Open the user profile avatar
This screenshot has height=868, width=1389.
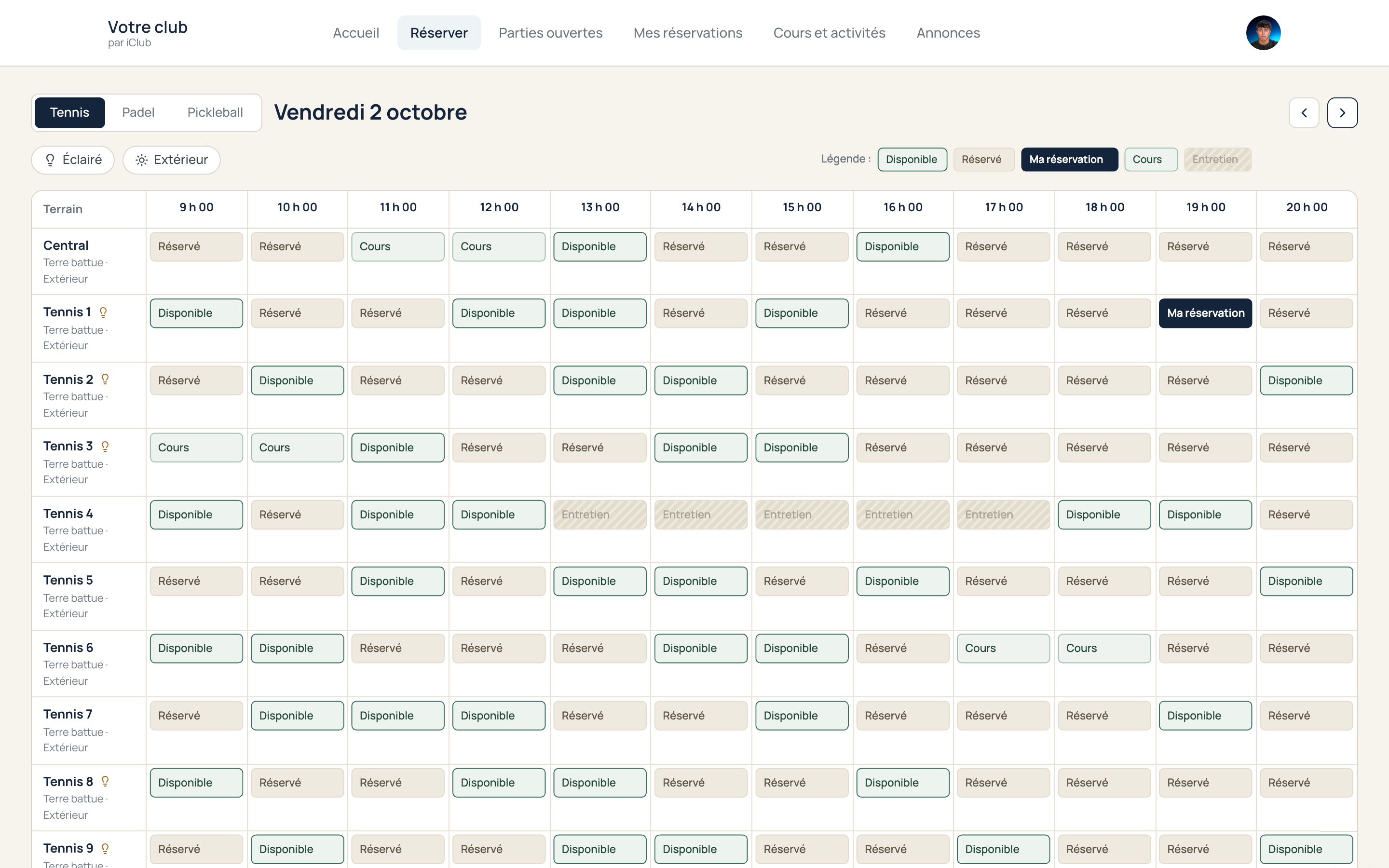pyautogui.click(x=1263, y=33)
